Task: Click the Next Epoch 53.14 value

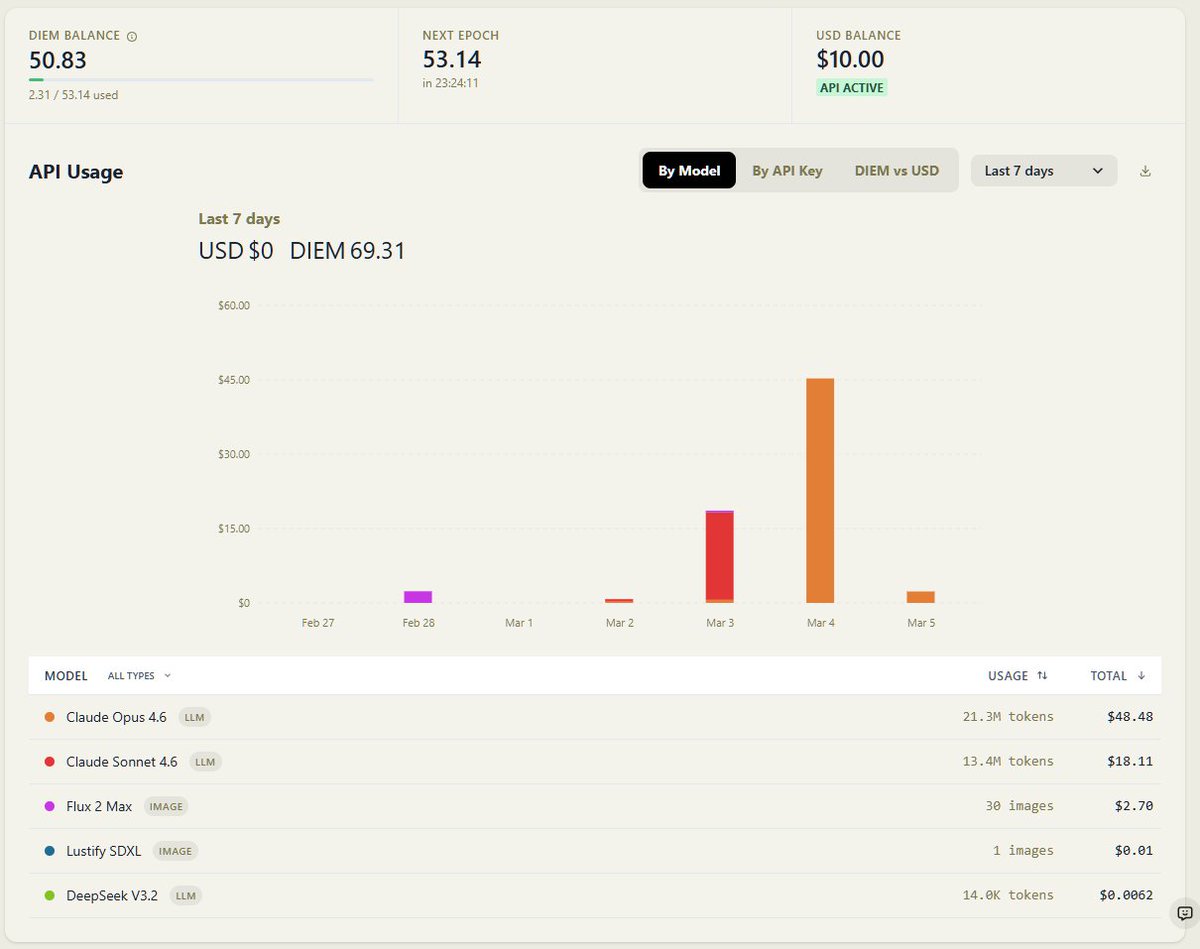Action: [x=452, y=60]
